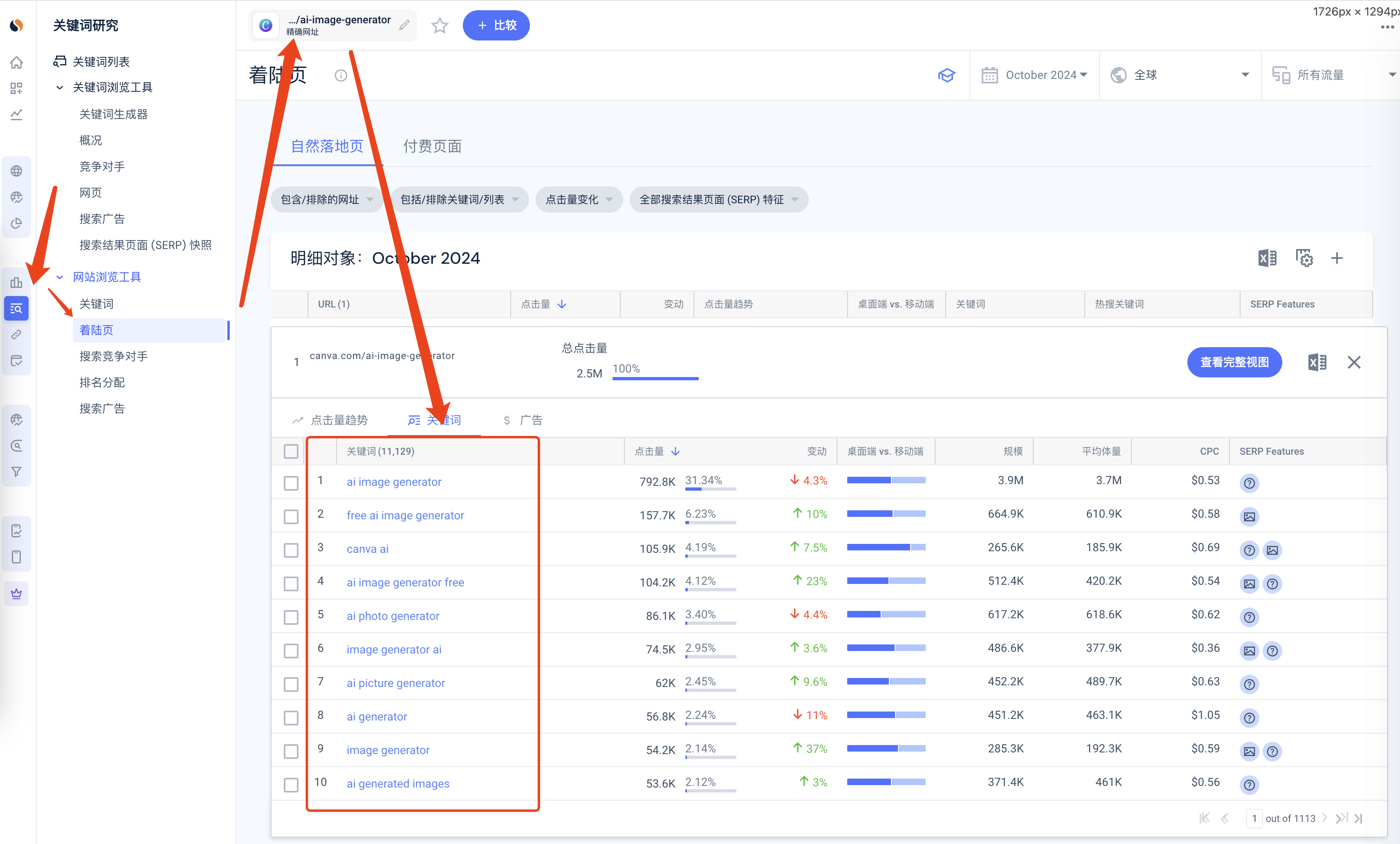1400x844 pixels.
Task: Open 包含/排除的网址 filter dropdown
Action: point(327,200)
